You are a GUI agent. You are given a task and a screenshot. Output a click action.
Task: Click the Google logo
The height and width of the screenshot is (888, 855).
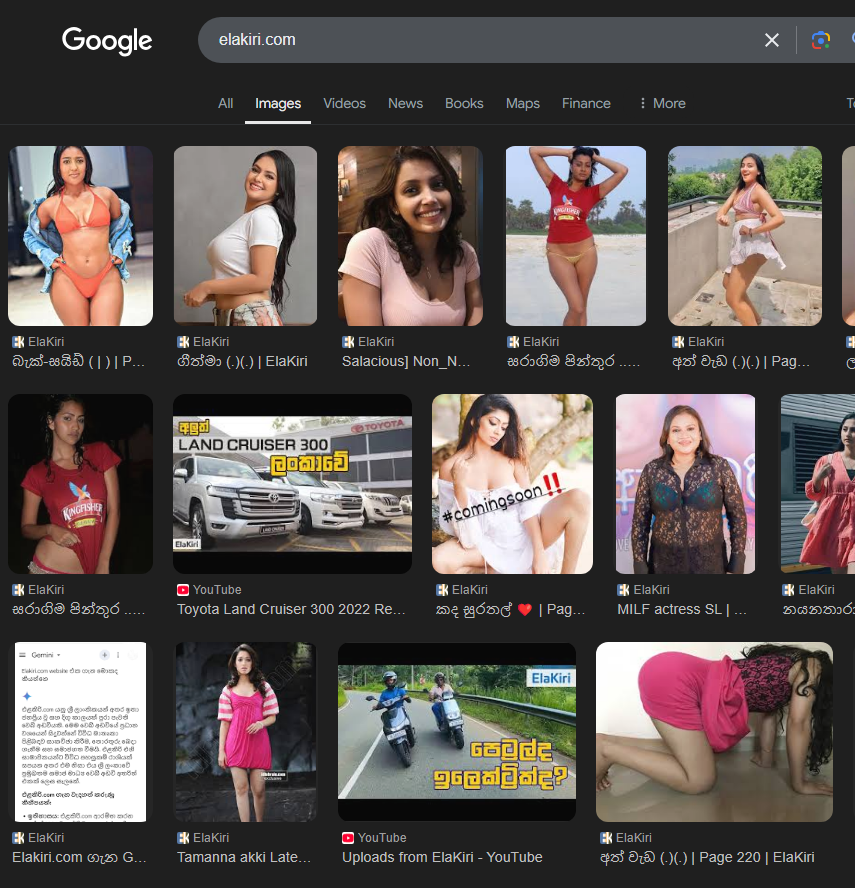pos(107,41)
